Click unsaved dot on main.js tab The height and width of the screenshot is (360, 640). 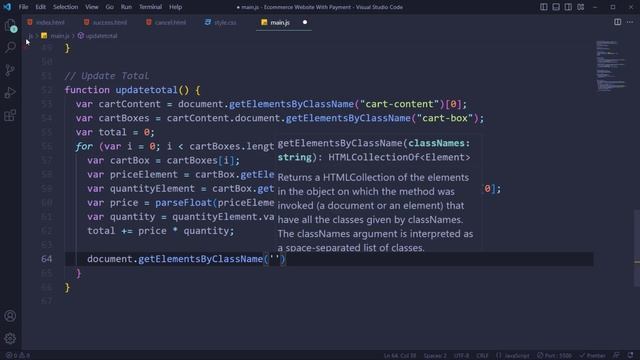click(305, 22)
